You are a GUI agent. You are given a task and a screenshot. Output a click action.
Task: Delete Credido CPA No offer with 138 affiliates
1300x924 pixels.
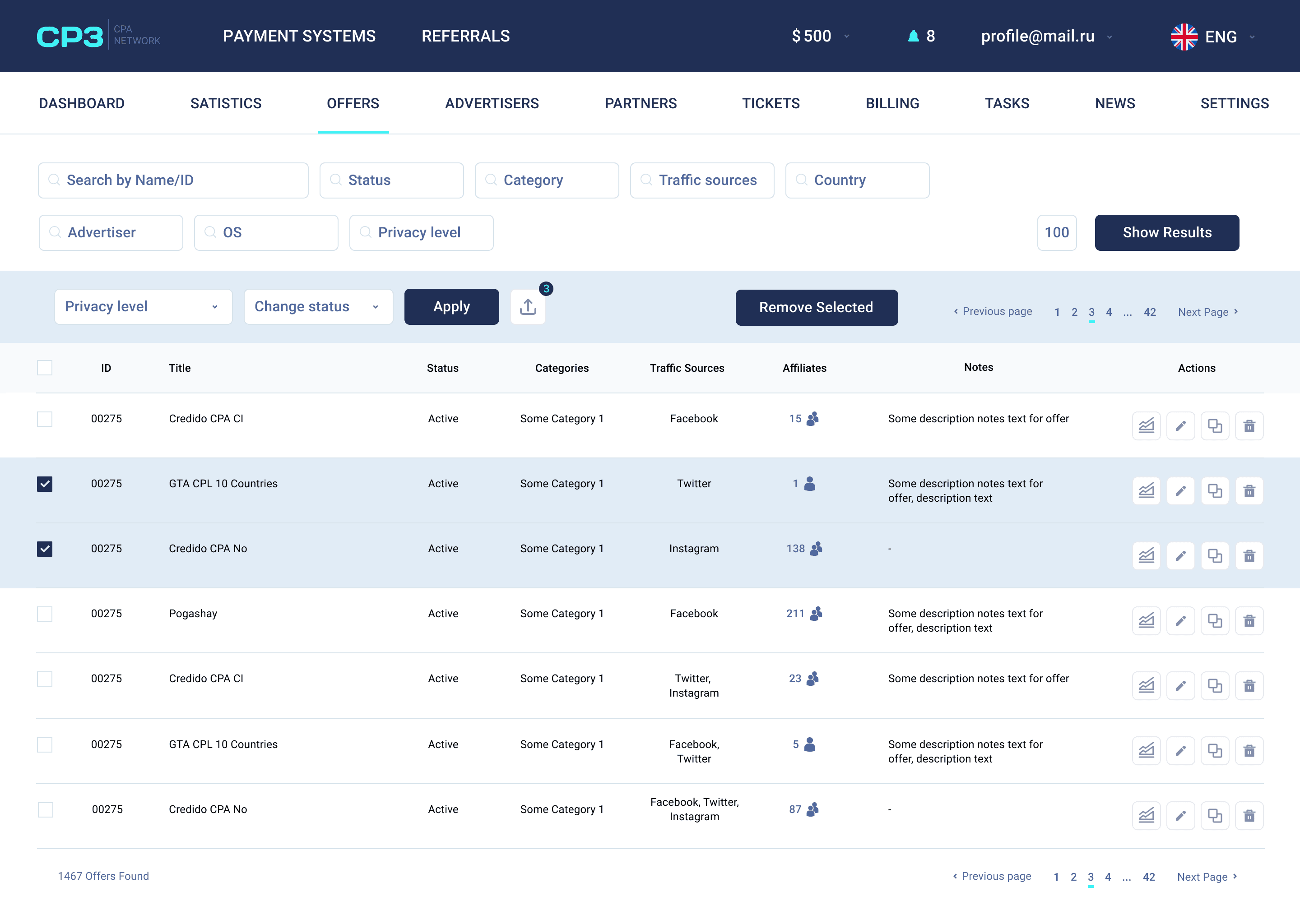pyautogui.click(x=1249, y=555)
